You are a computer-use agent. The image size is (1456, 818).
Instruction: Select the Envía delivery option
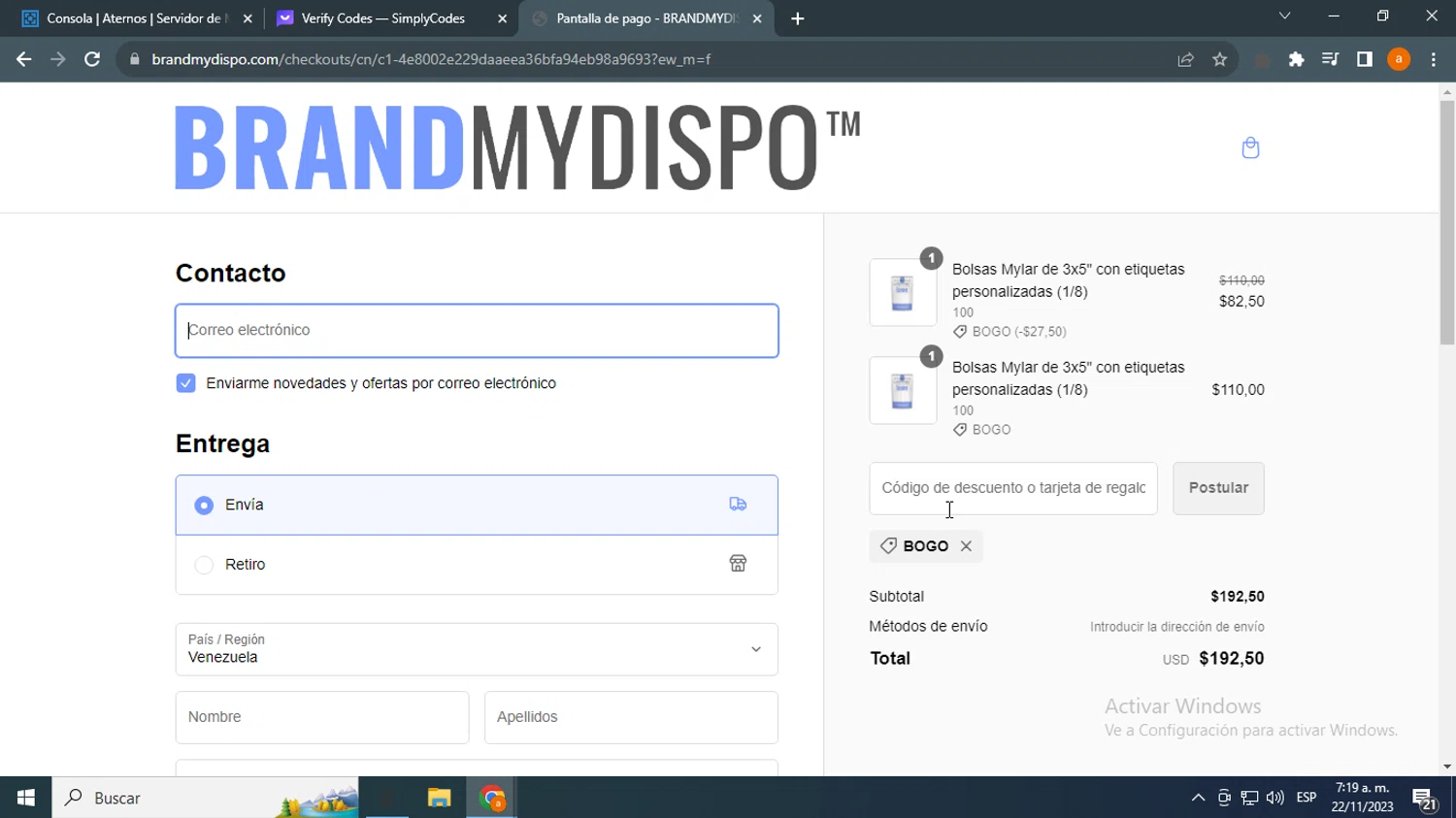pyautogui.click(x=477, y=505)
